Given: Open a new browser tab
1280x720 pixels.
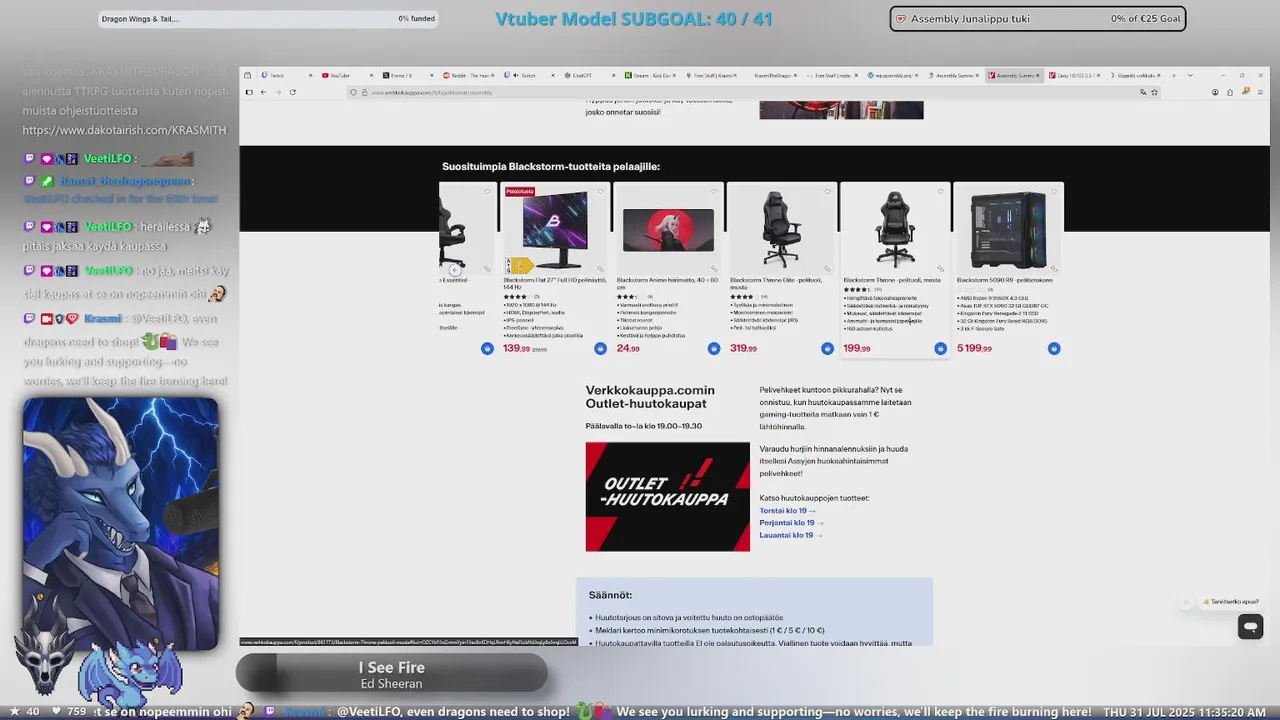Looking at the screenshot, I should pyautogui.click(x=1175, y=75).
